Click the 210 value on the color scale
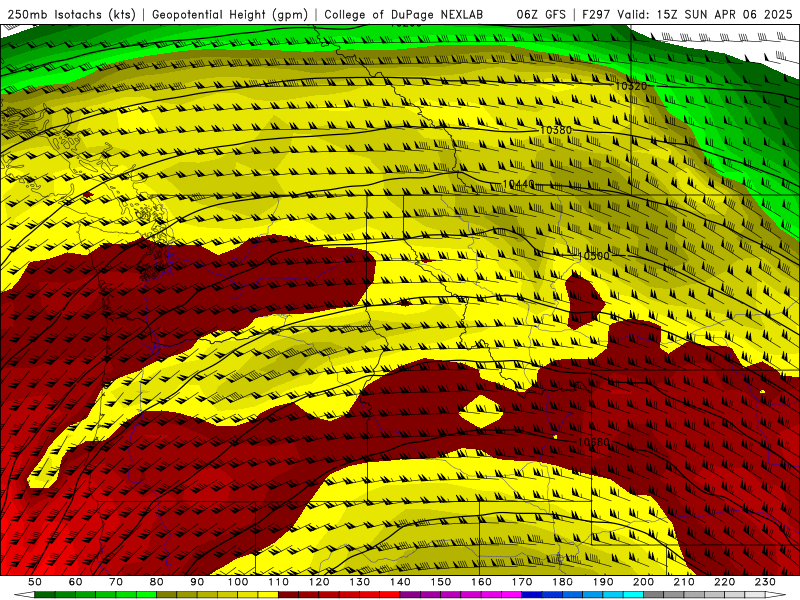 (684, 582)
